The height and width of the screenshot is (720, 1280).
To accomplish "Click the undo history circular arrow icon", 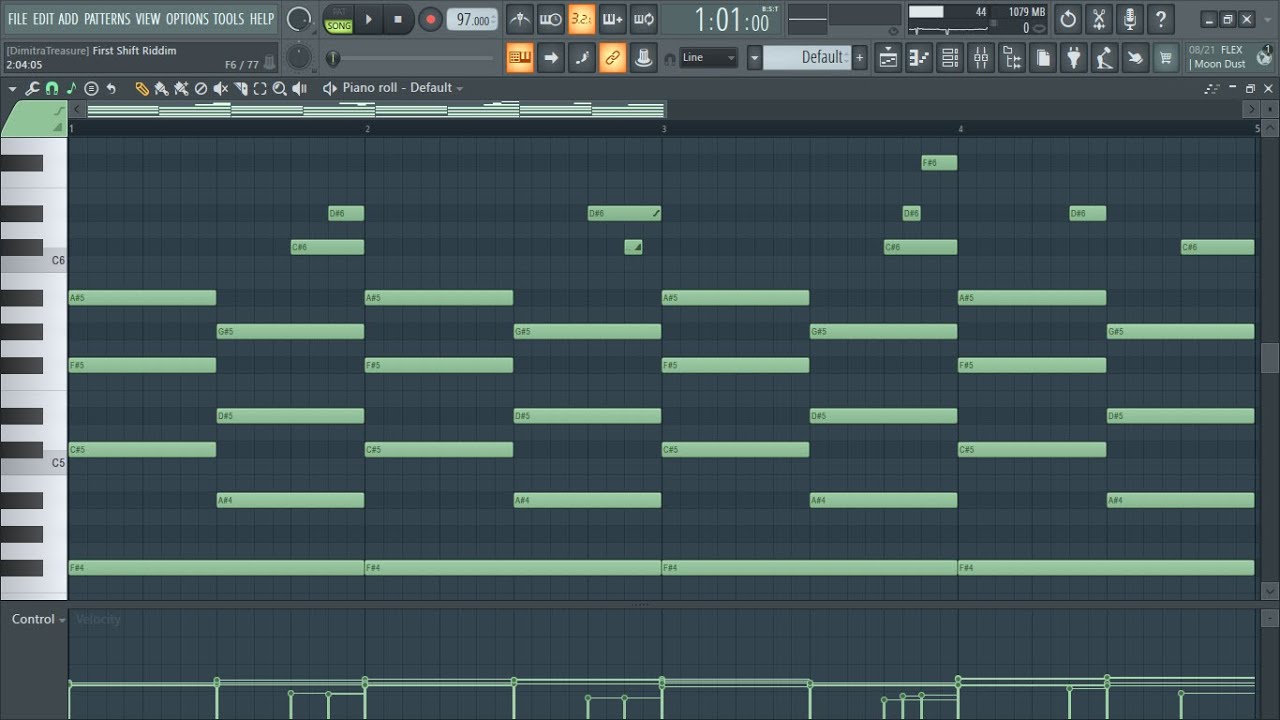I will coord(1068,19).
